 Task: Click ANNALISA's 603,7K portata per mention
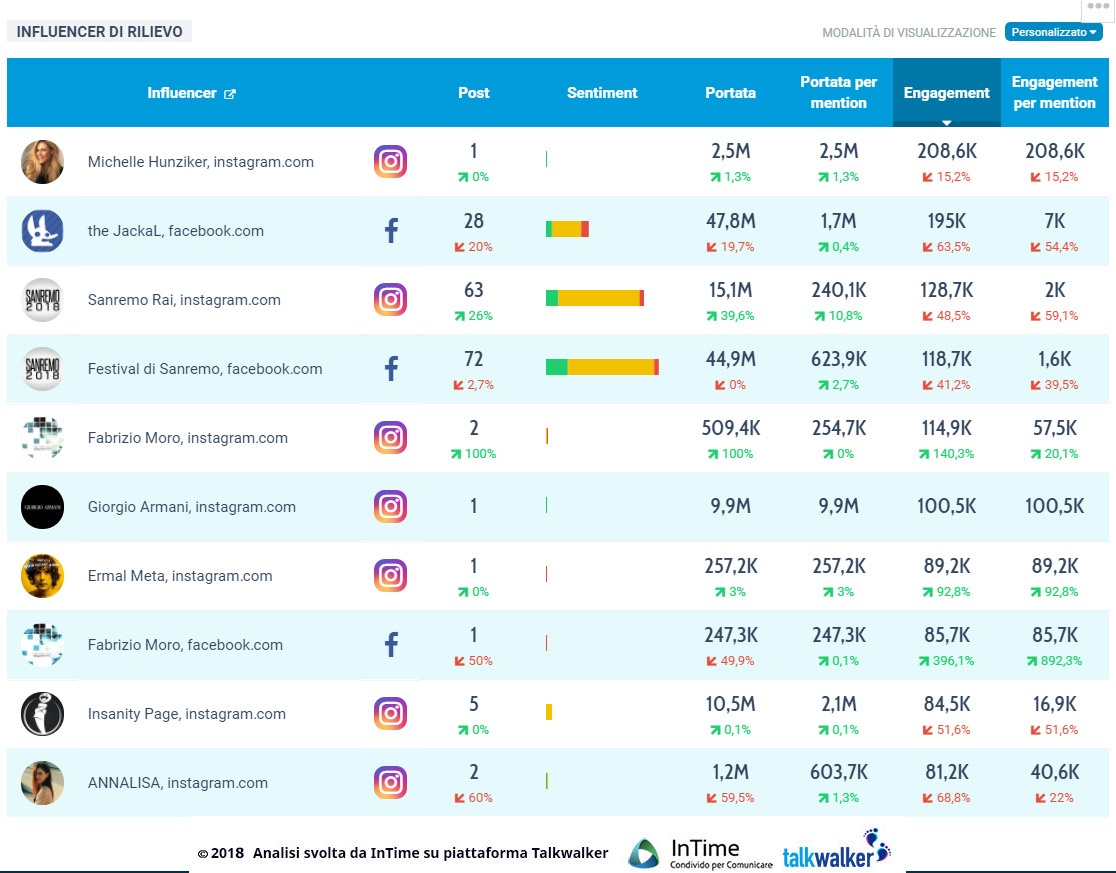point(838,772)
